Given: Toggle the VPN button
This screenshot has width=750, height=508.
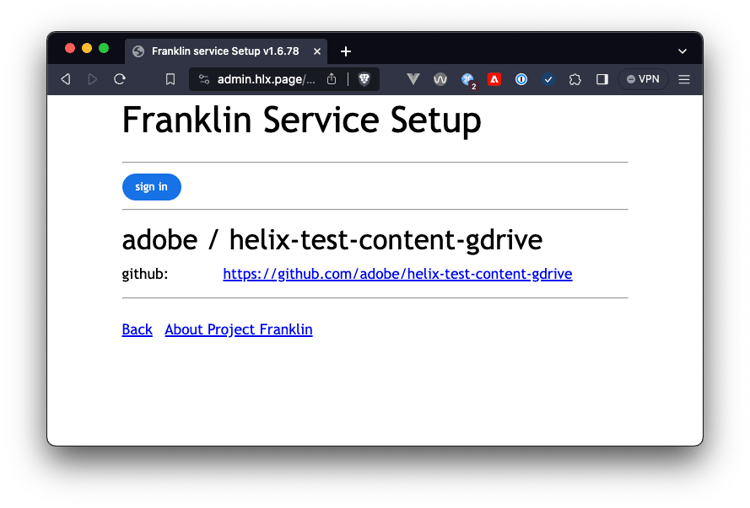Looking at the screenshot, I should 643,79.
